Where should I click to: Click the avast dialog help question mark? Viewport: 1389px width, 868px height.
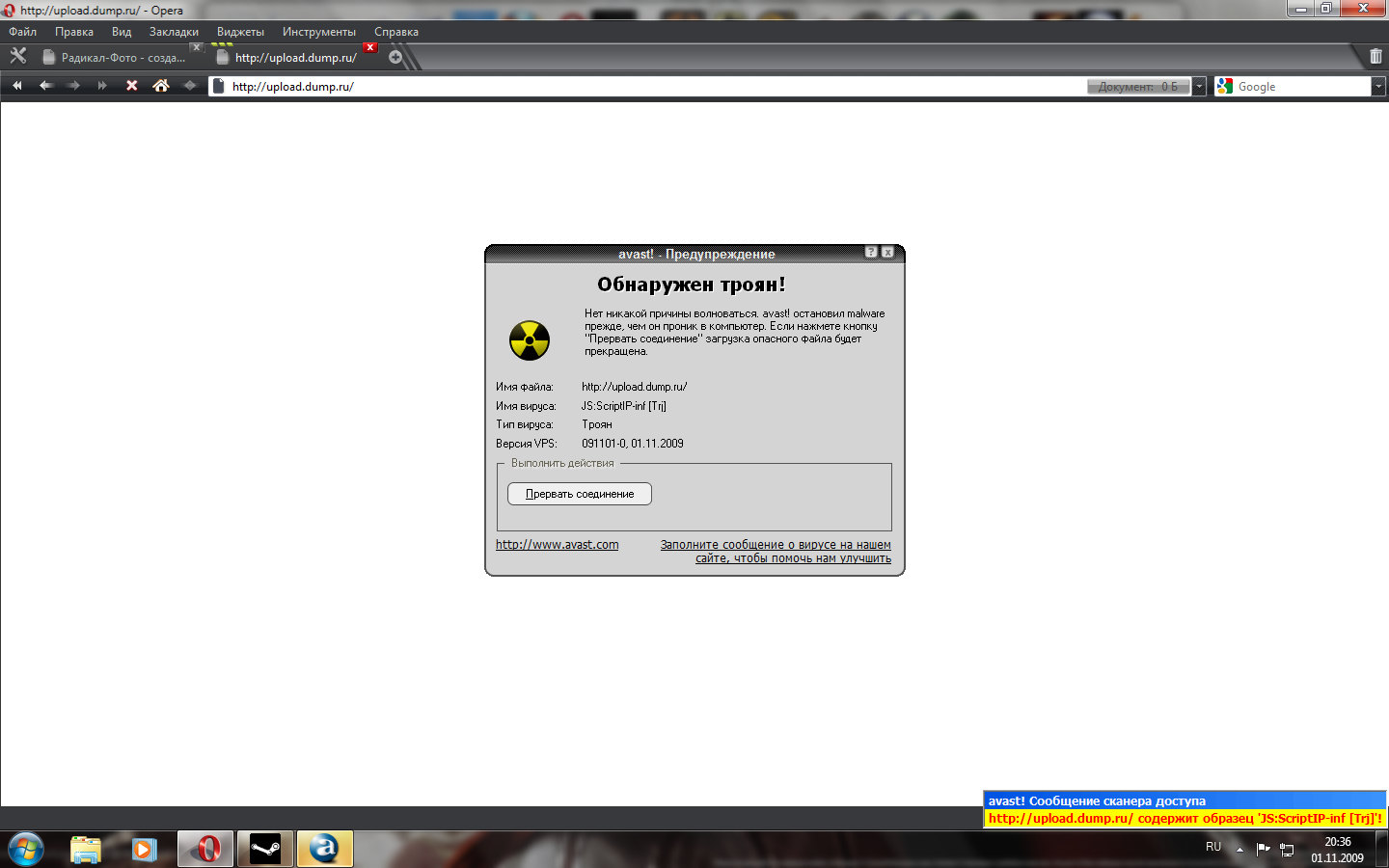[871, 252]
